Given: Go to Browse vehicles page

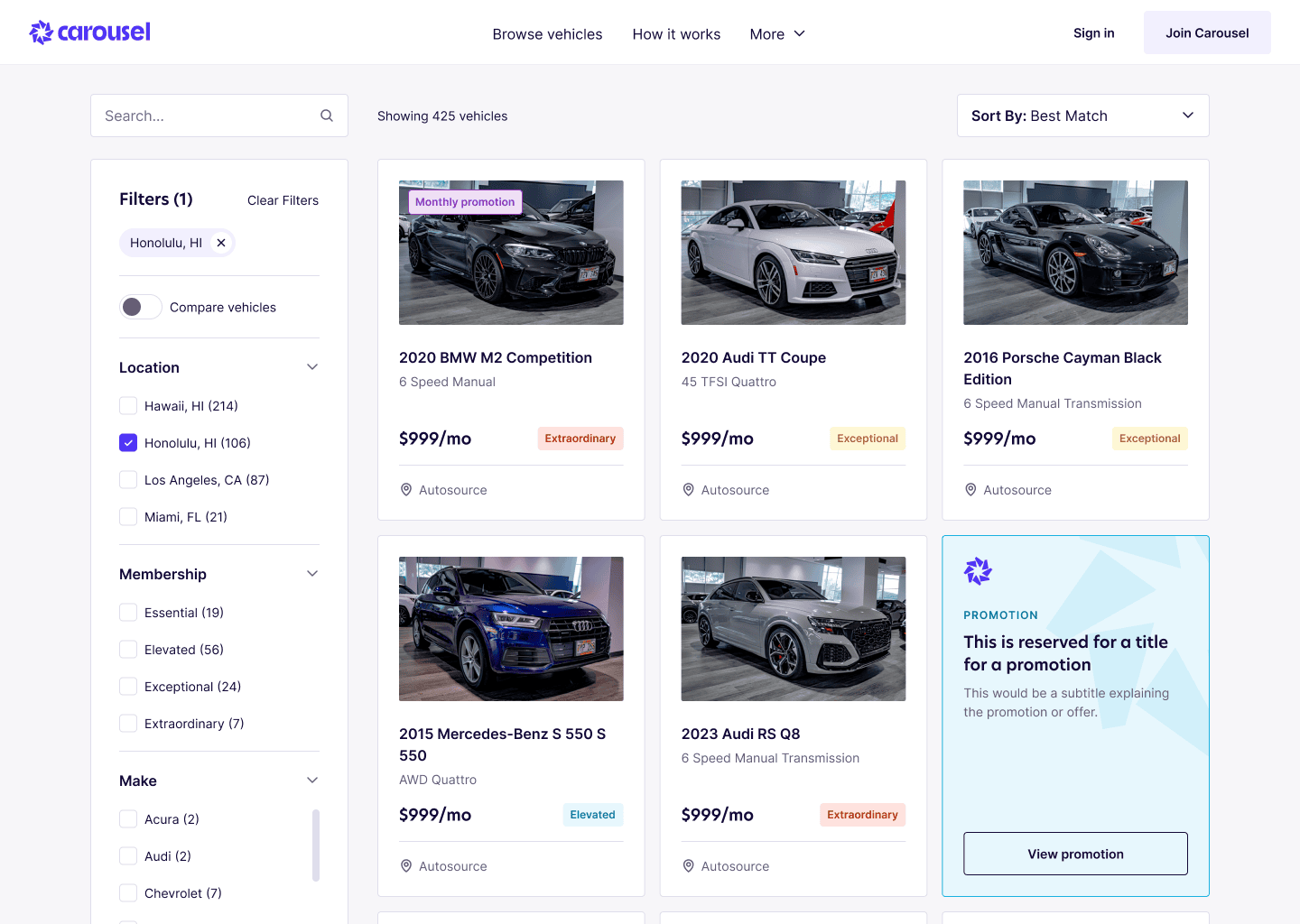Looking at the screenshot, I should [547, 34].
